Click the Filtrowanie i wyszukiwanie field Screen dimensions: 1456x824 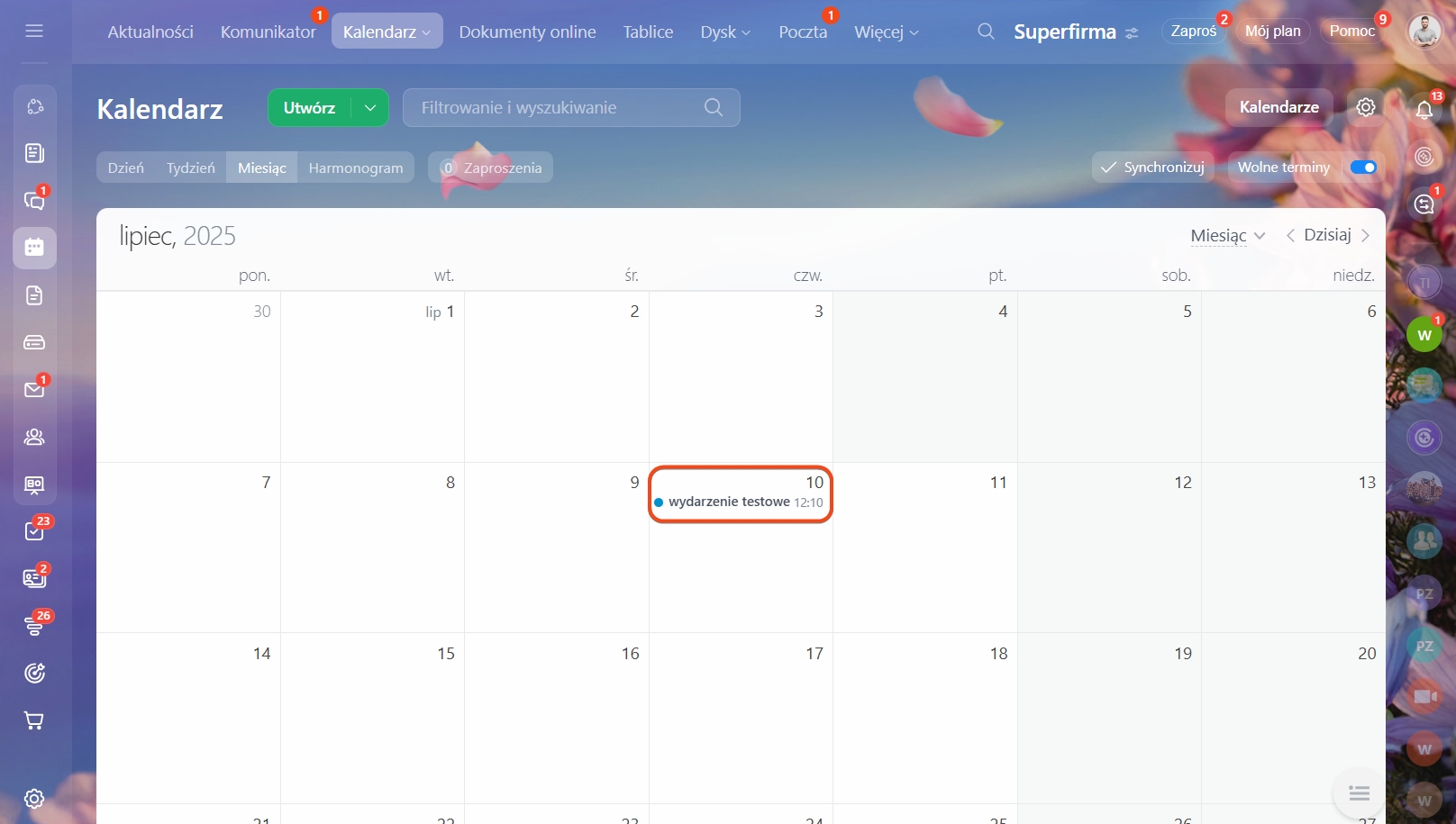(571, 107)
